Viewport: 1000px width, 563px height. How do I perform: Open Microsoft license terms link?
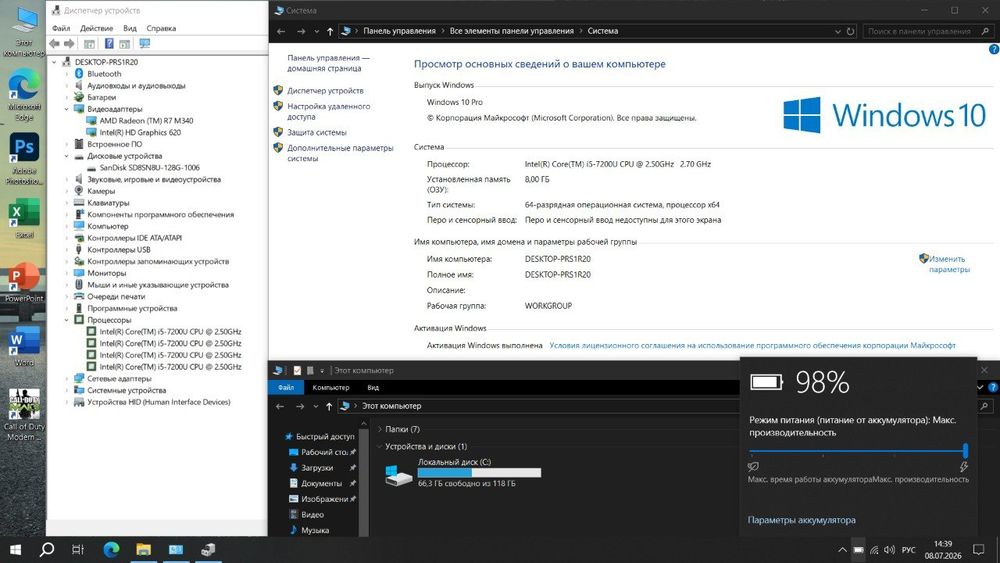[x=753, y=346]
